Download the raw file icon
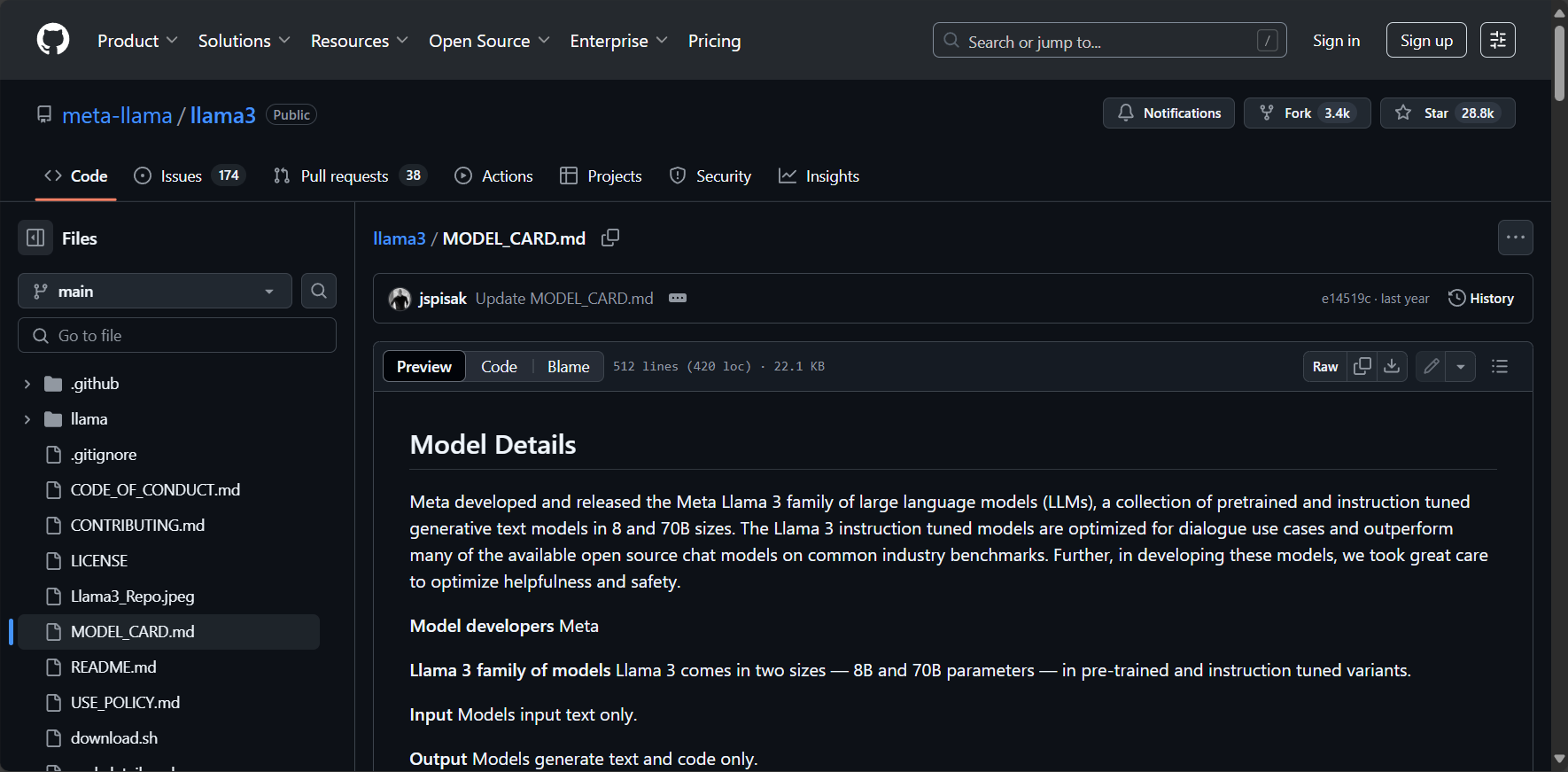The image size is (1568, 772). pyautogui.click(x=1393, y=366)
